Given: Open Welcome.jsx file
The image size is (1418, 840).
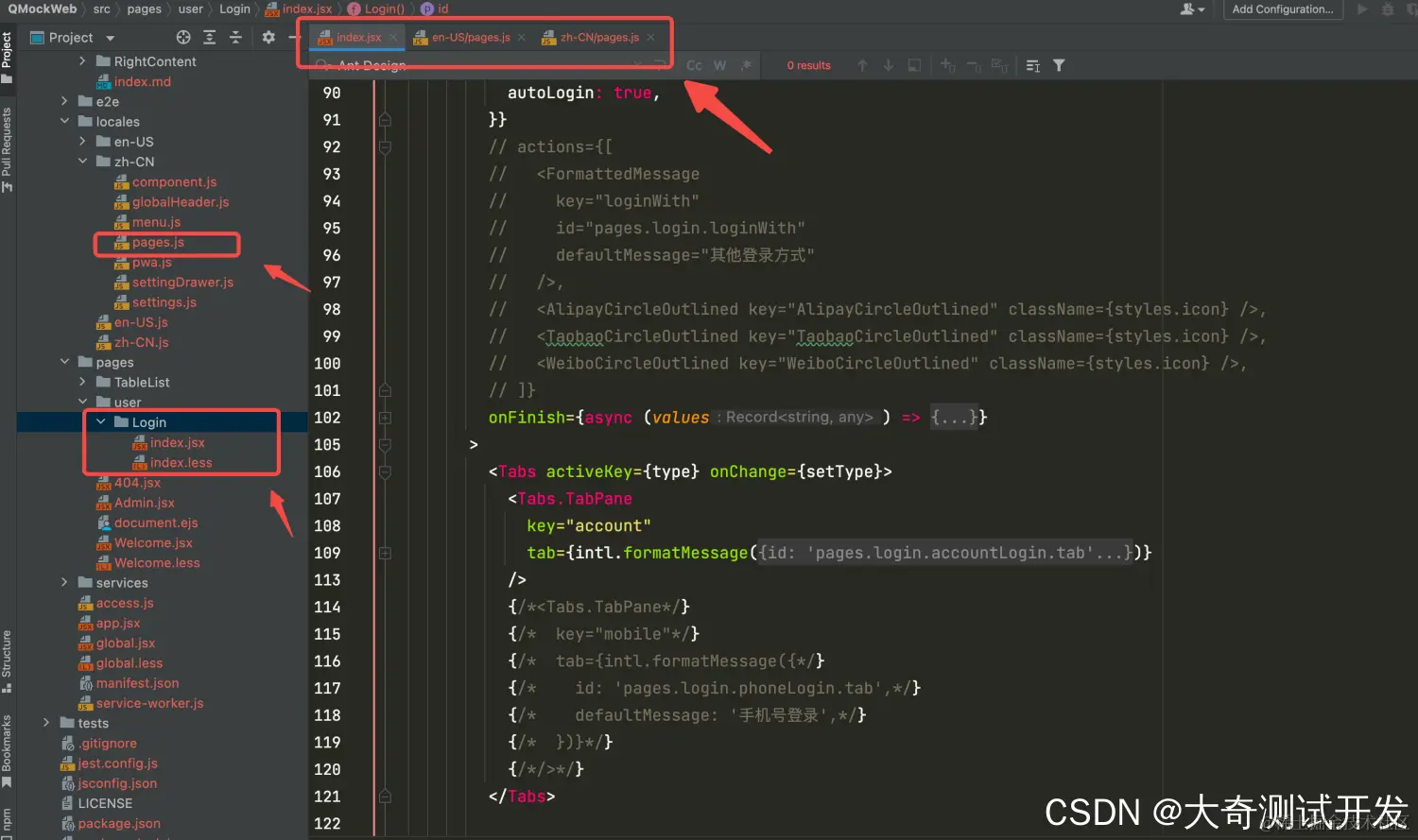Looking at the screenshot, I should pyautogui.click(x=153, y=542).
